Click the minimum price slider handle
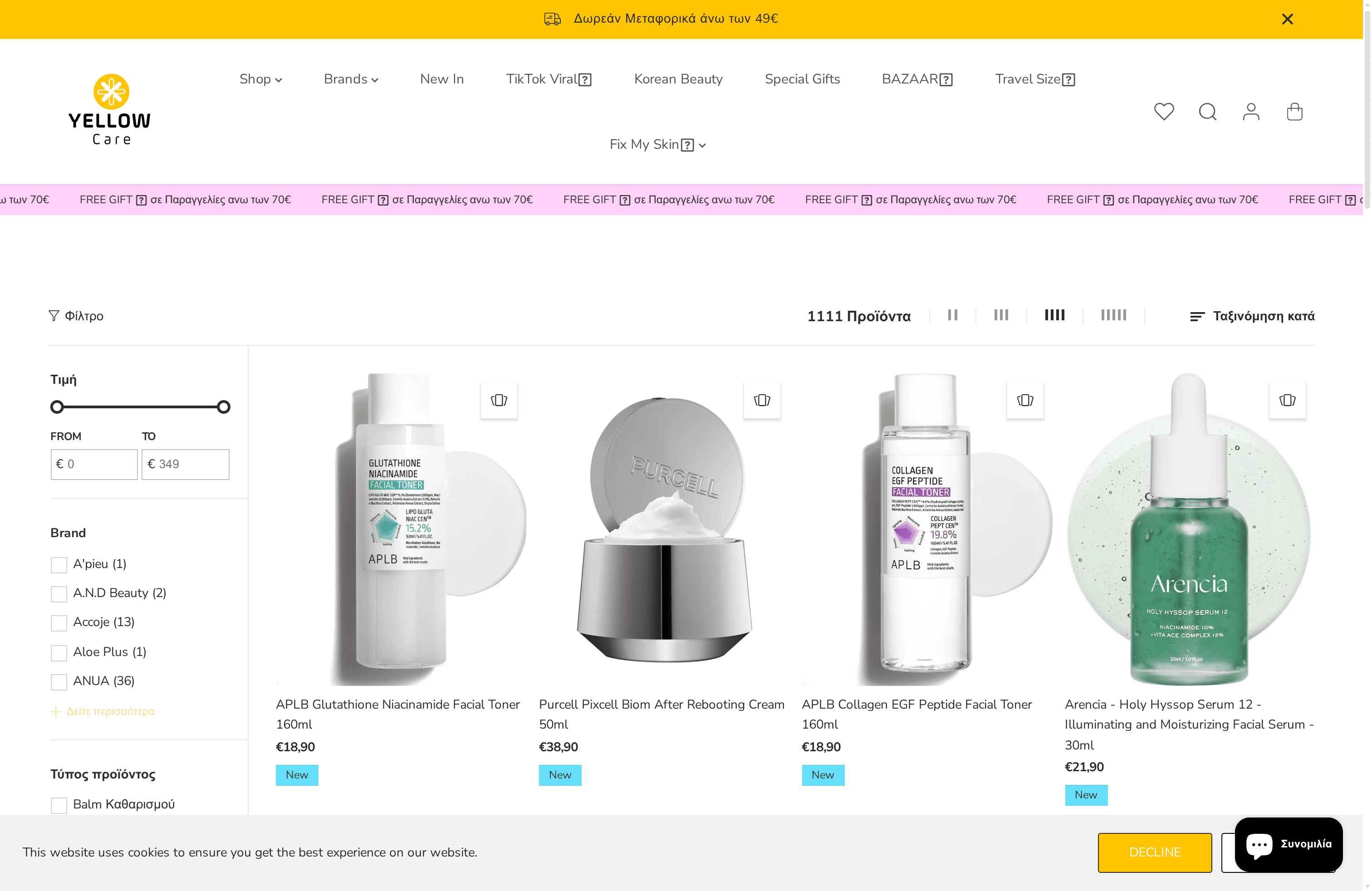1372x891 pixels. coord(57,407)
